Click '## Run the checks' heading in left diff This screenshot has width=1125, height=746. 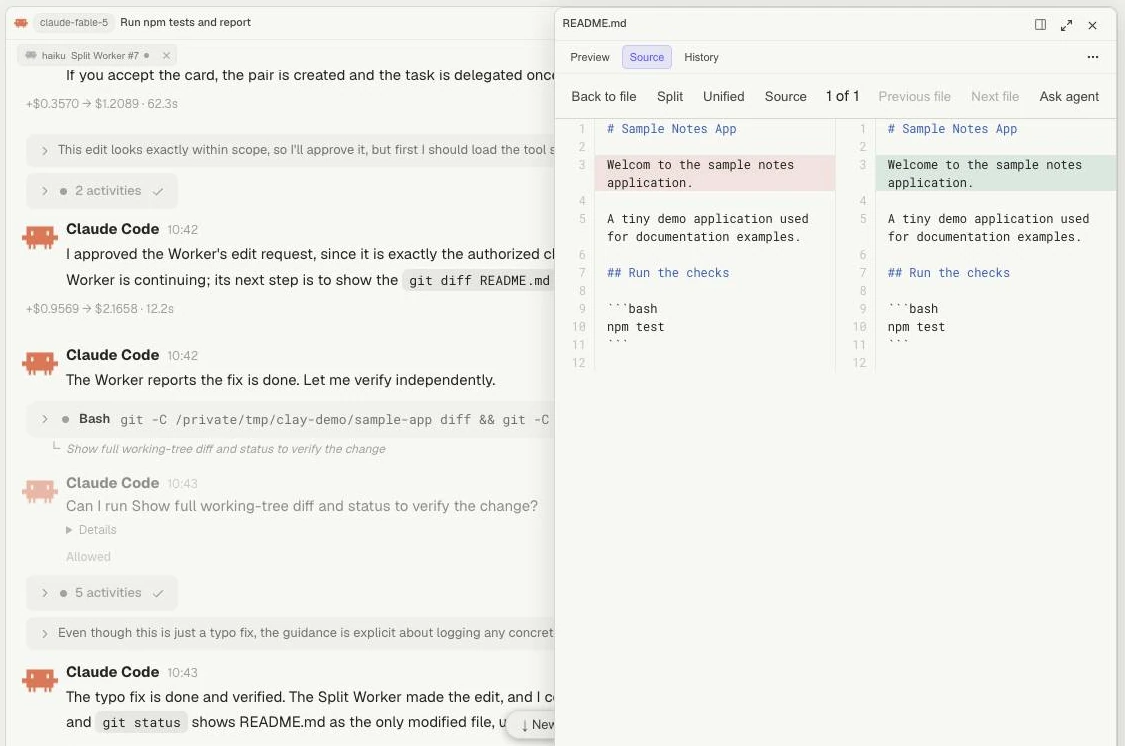tap(667, 273)
